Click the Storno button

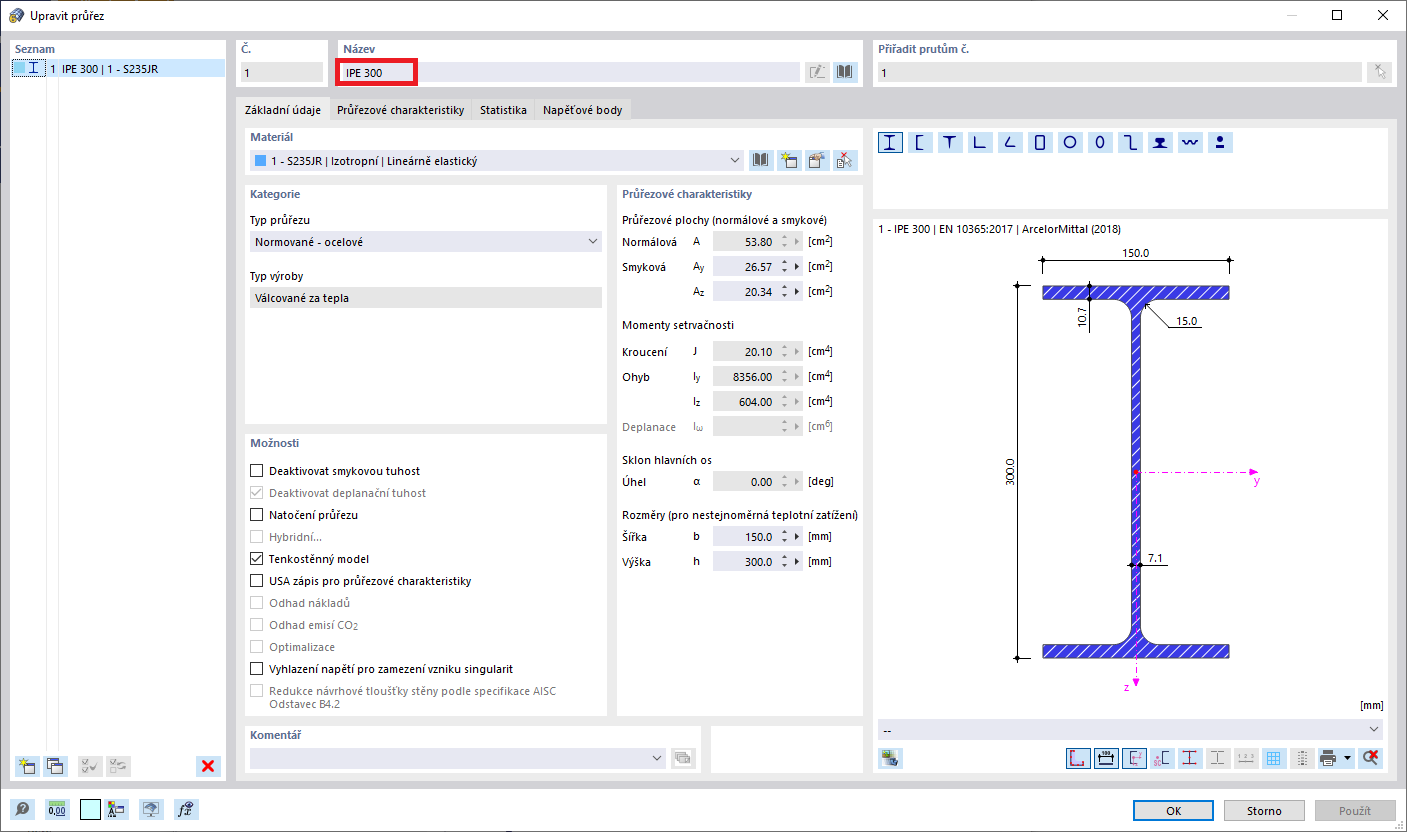[x=1264, y=810]
